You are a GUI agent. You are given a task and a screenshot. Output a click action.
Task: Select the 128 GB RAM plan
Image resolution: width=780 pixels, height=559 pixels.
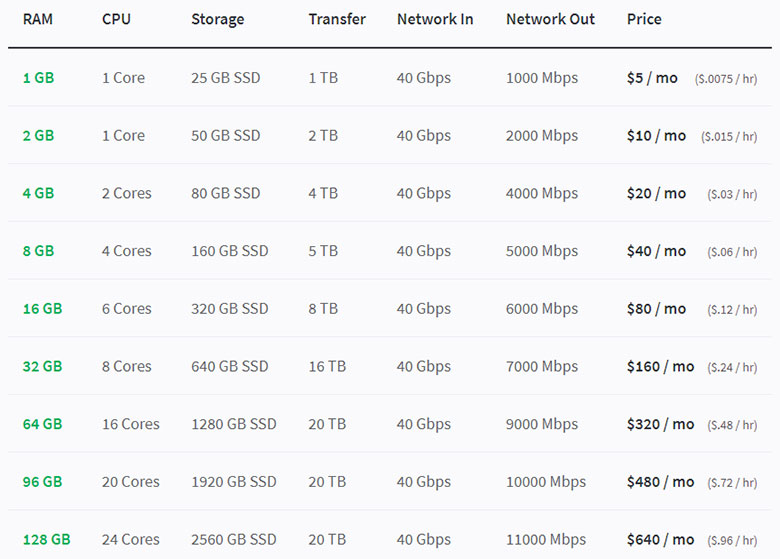46,539
